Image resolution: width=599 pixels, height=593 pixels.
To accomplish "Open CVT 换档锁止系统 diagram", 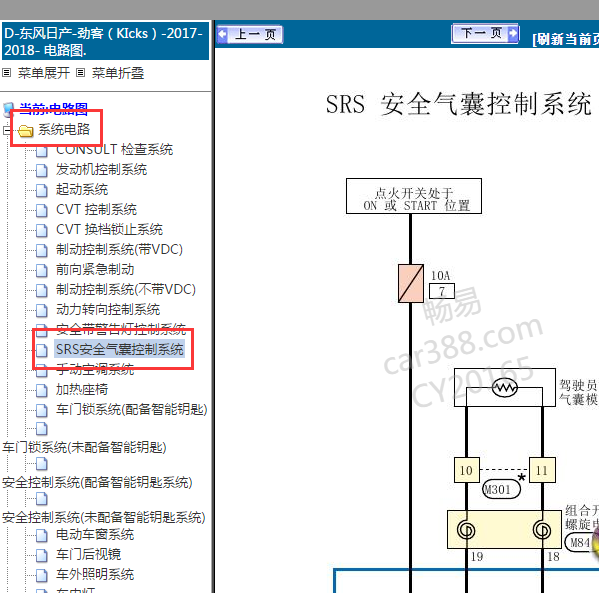I will (109, 229).
